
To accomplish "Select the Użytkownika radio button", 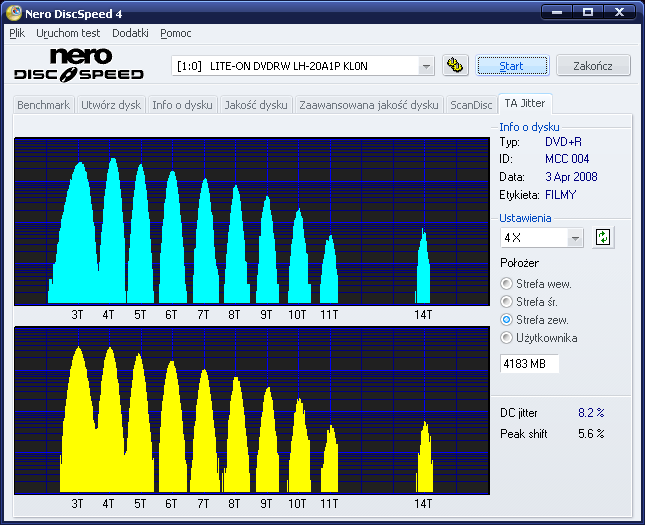I will (x=506, y=338).
